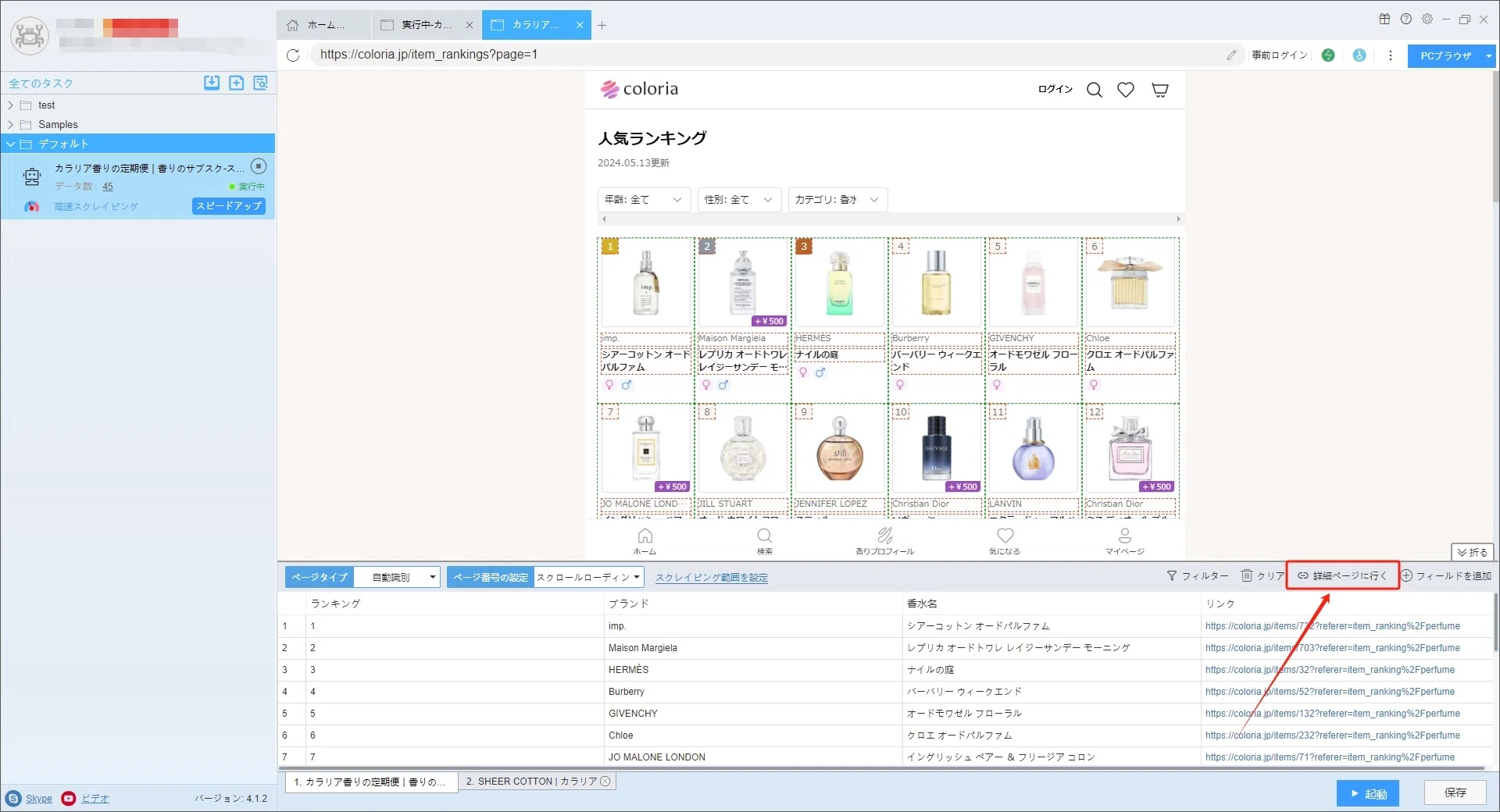Viewport: 1500px width, 812px height.
Task: Expand the test folder
Action: 10,105
